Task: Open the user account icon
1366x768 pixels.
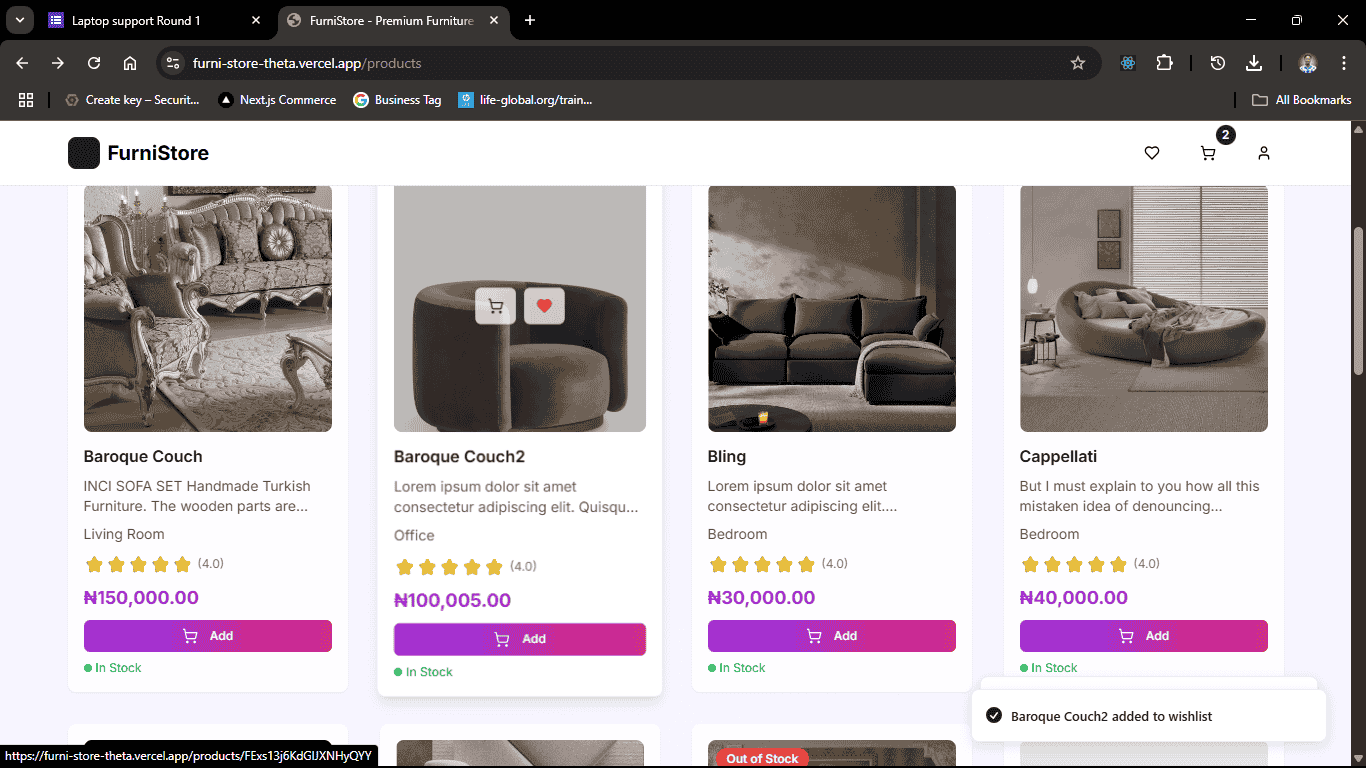Action: point(1264,153)
